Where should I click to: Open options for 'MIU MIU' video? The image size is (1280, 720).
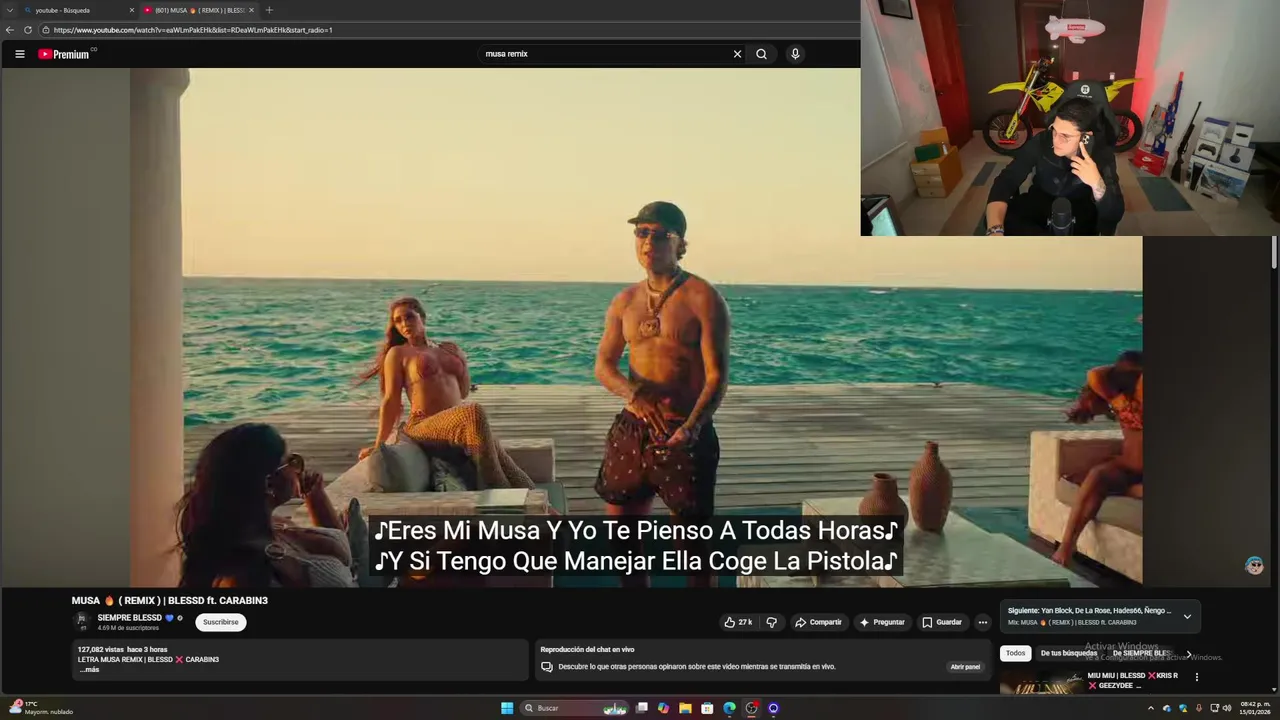click(x=1196, y=677)
